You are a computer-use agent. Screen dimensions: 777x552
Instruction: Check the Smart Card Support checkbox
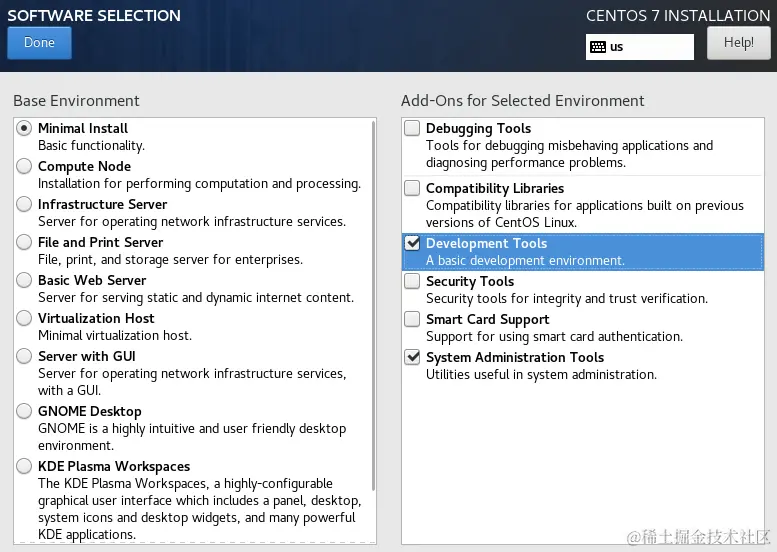pos(412,319)
